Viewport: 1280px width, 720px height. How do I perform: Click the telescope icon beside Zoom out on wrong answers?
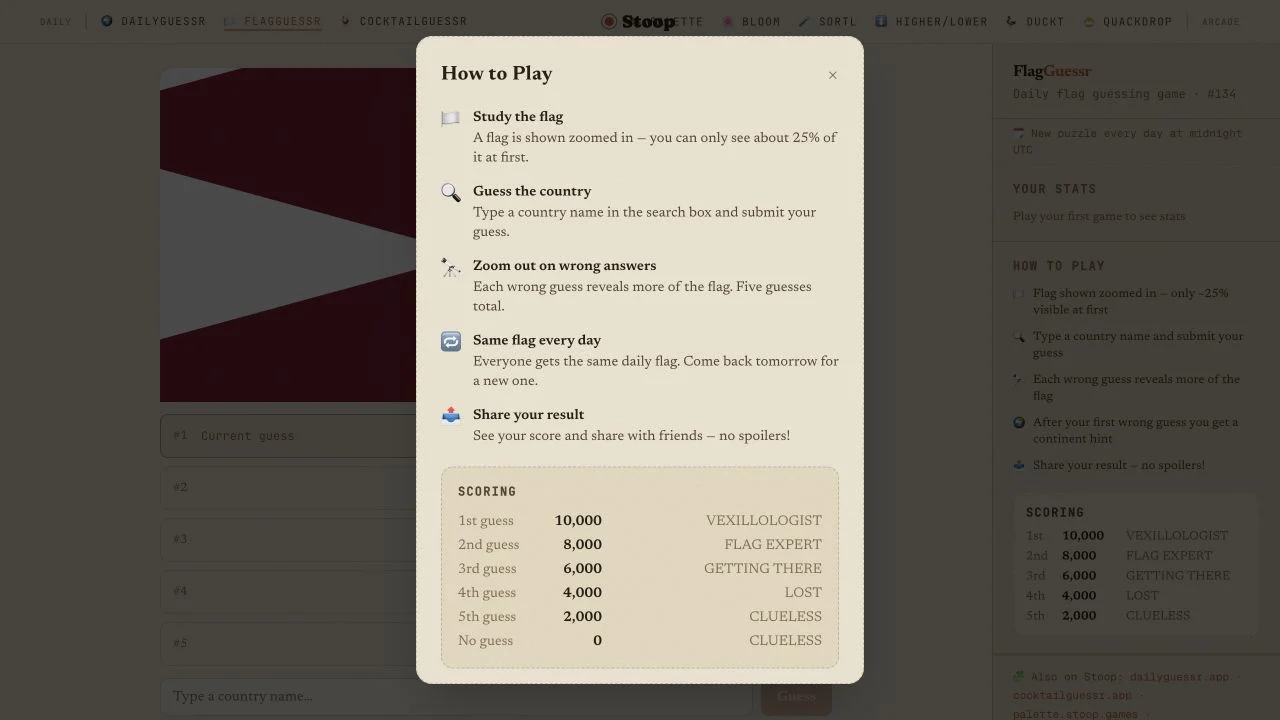pyautogui.click(x=451, y=267)
